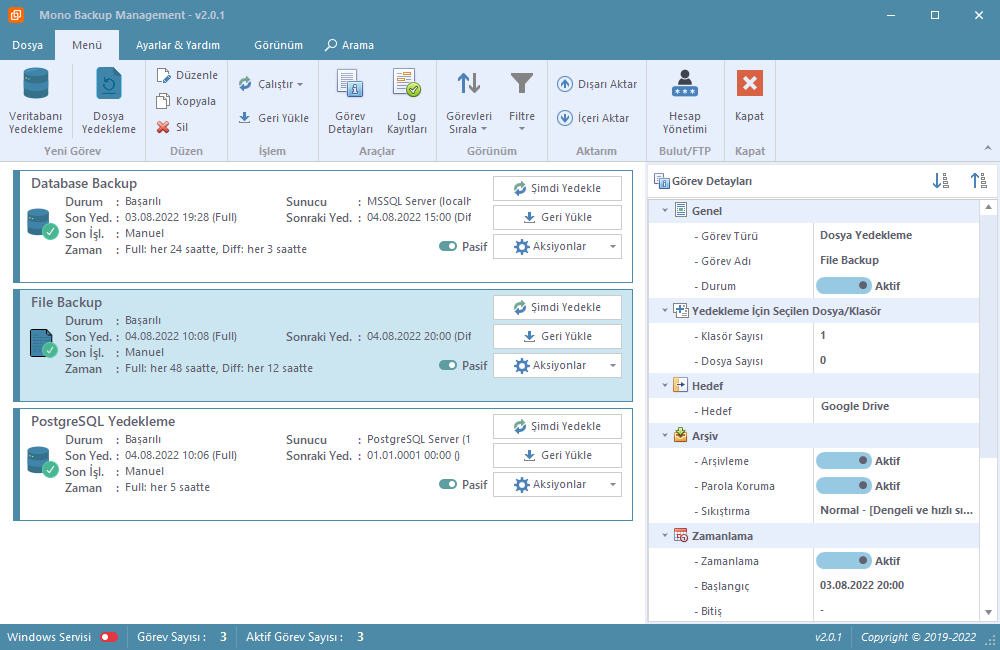Screen dimensions: 1000x650
Task: Switch to Ayarlar & Yardım tab
Action: (177, 45)
